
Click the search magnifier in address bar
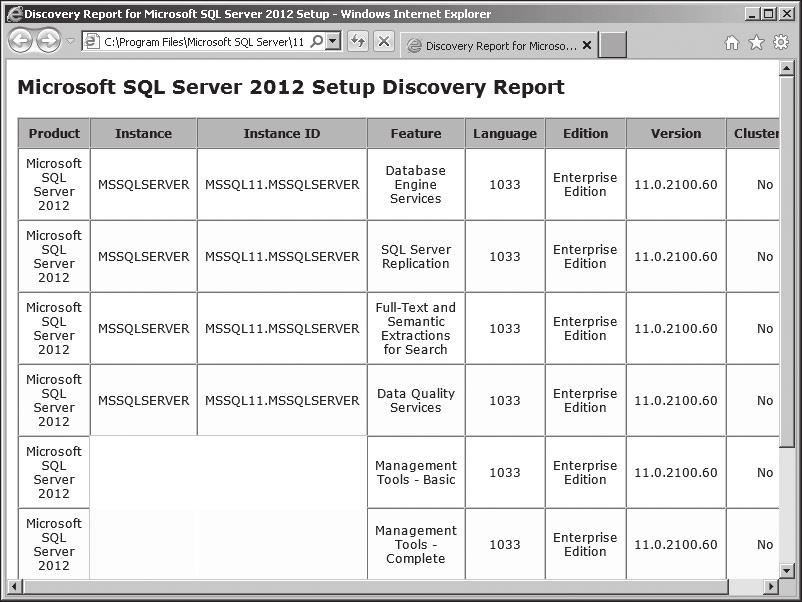[317, 41]
